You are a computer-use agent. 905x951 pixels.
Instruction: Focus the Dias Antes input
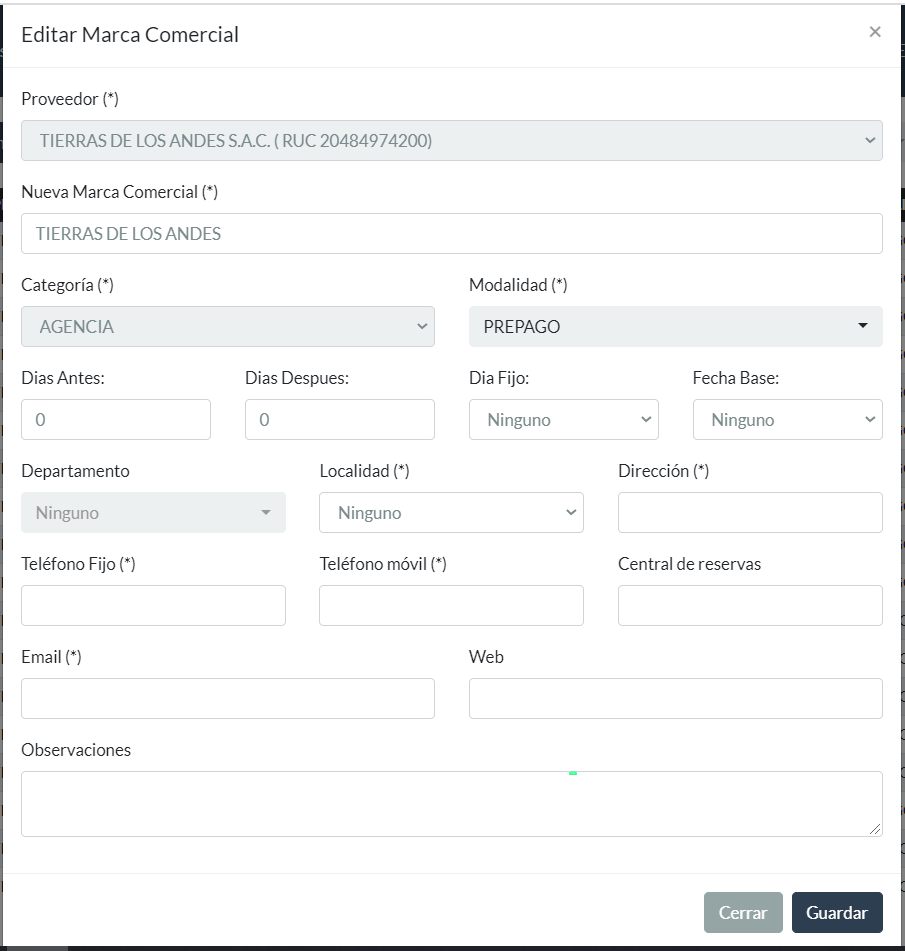pyautogui.click(x=116, y=420)
